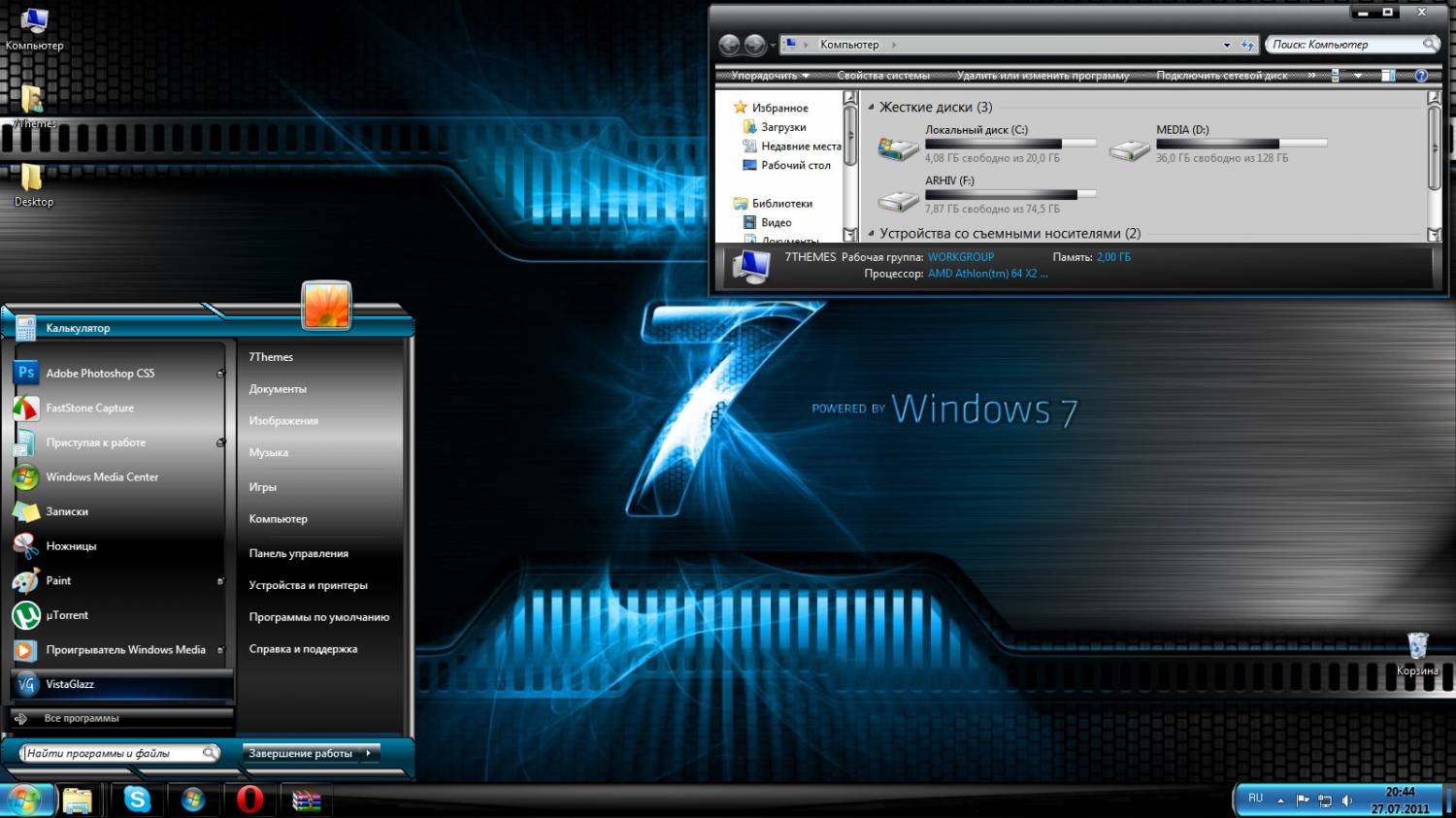Open Музыка in Start menu
Screen dimensions: 1456x818
point(268,453)
